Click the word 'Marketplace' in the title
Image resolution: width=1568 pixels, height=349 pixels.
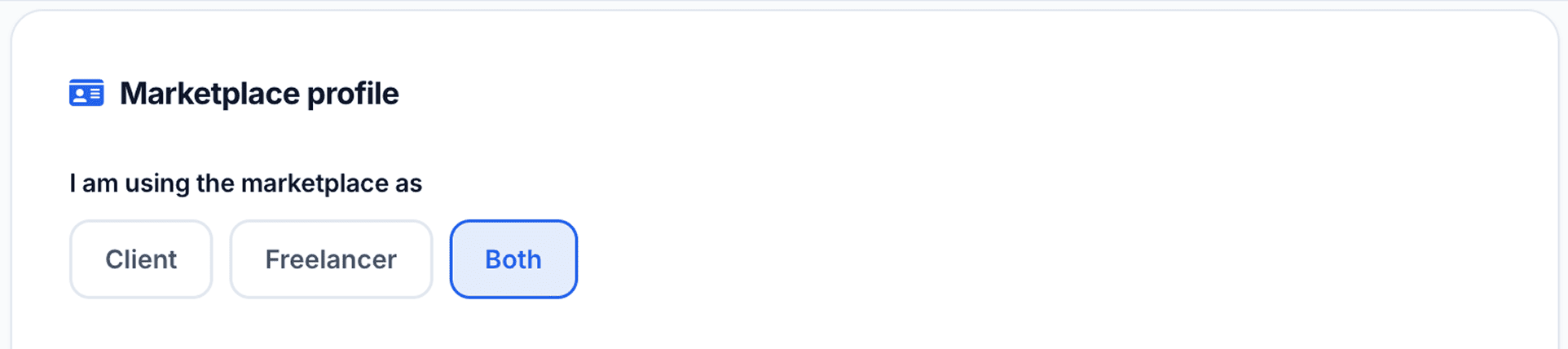(x=209, y=94)
